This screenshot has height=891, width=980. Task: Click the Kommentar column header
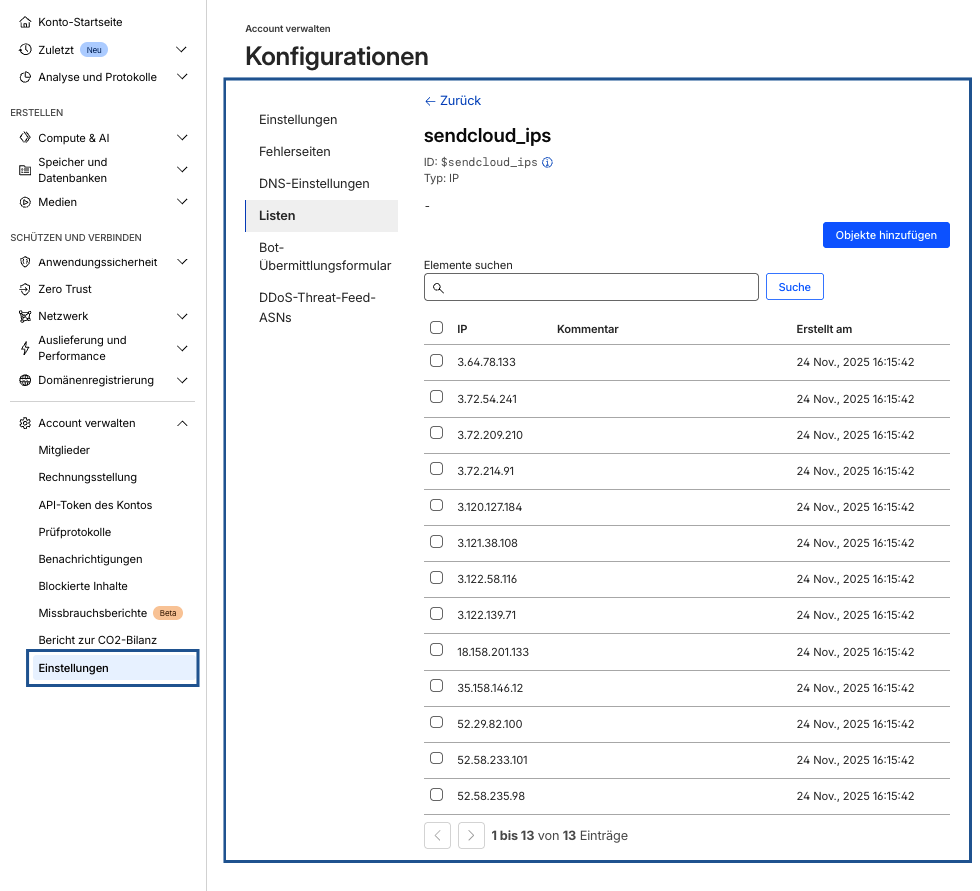coord(588,329)
